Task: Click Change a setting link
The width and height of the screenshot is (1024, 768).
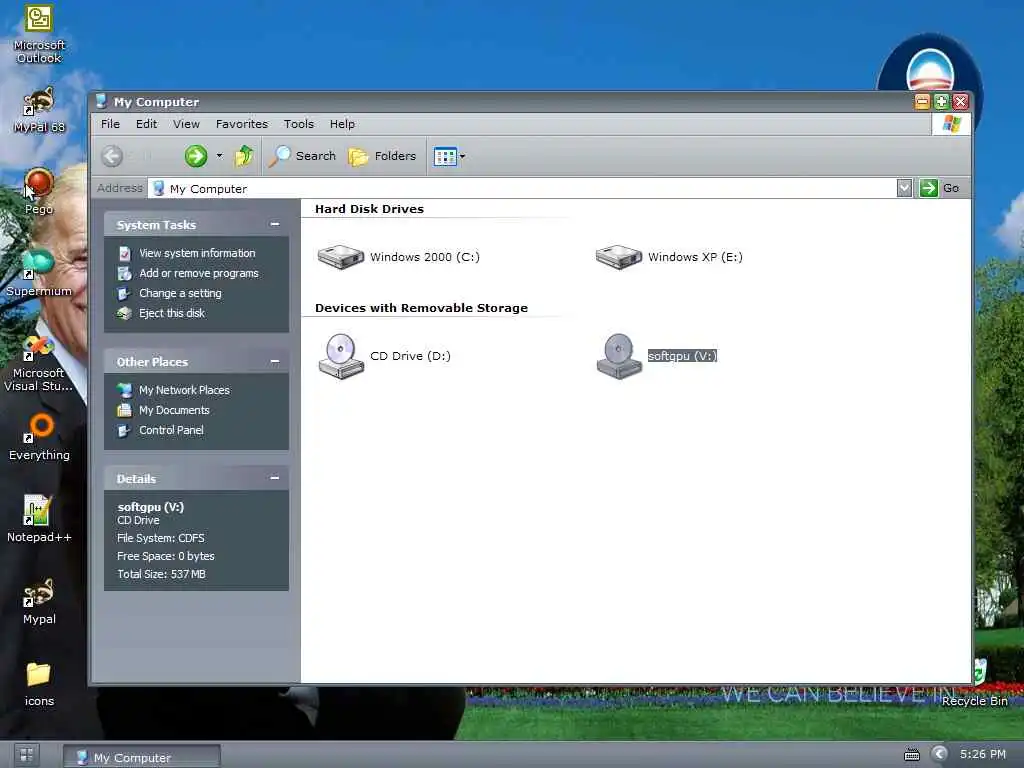Action: [x=180, y=293]
